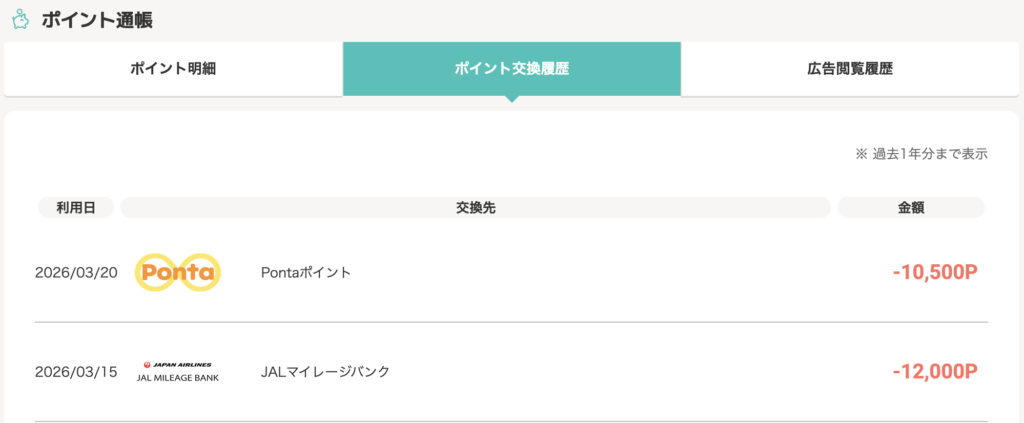Open the Pontaポイント exchange entry

point(305,272)
